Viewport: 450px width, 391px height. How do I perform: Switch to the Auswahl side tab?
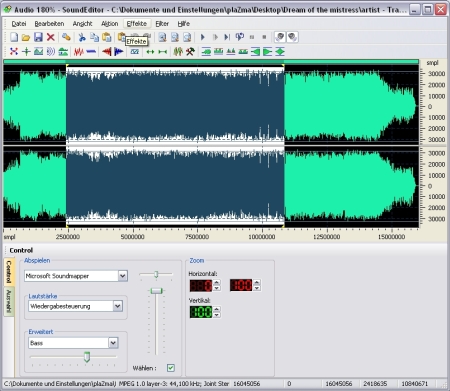(x=9, y=302)
